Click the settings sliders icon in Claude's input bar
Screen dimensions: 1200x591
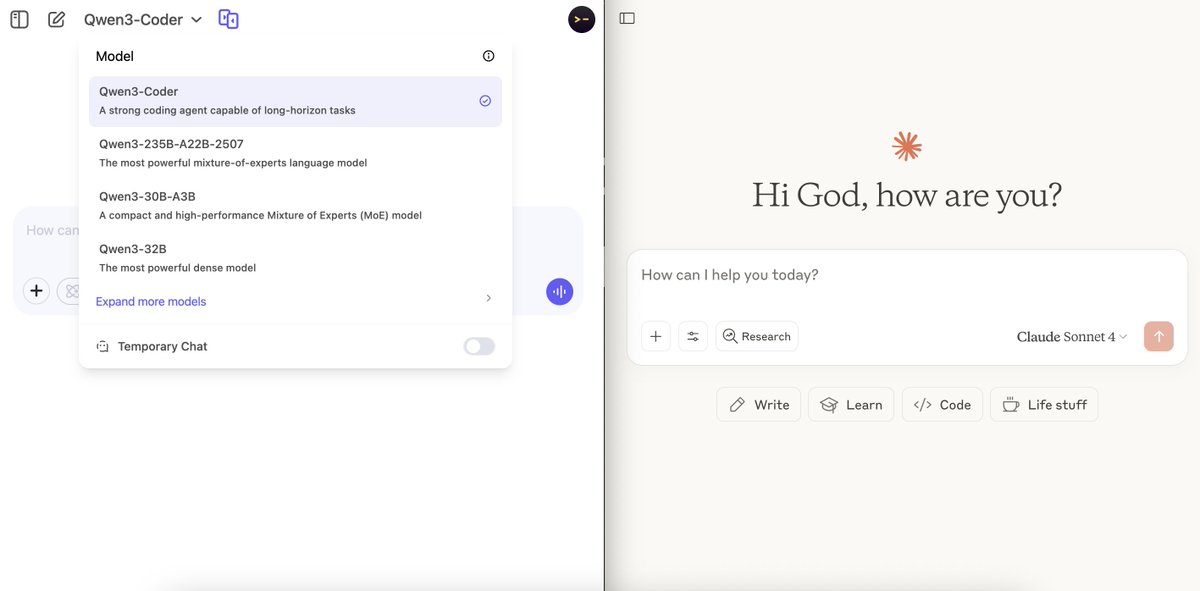693,336
